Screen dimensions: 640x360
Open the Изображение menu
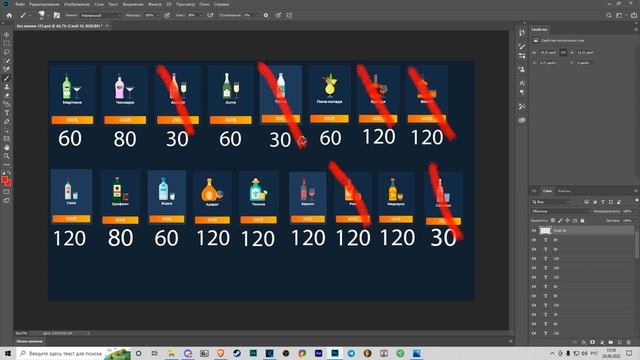[77, 4]
